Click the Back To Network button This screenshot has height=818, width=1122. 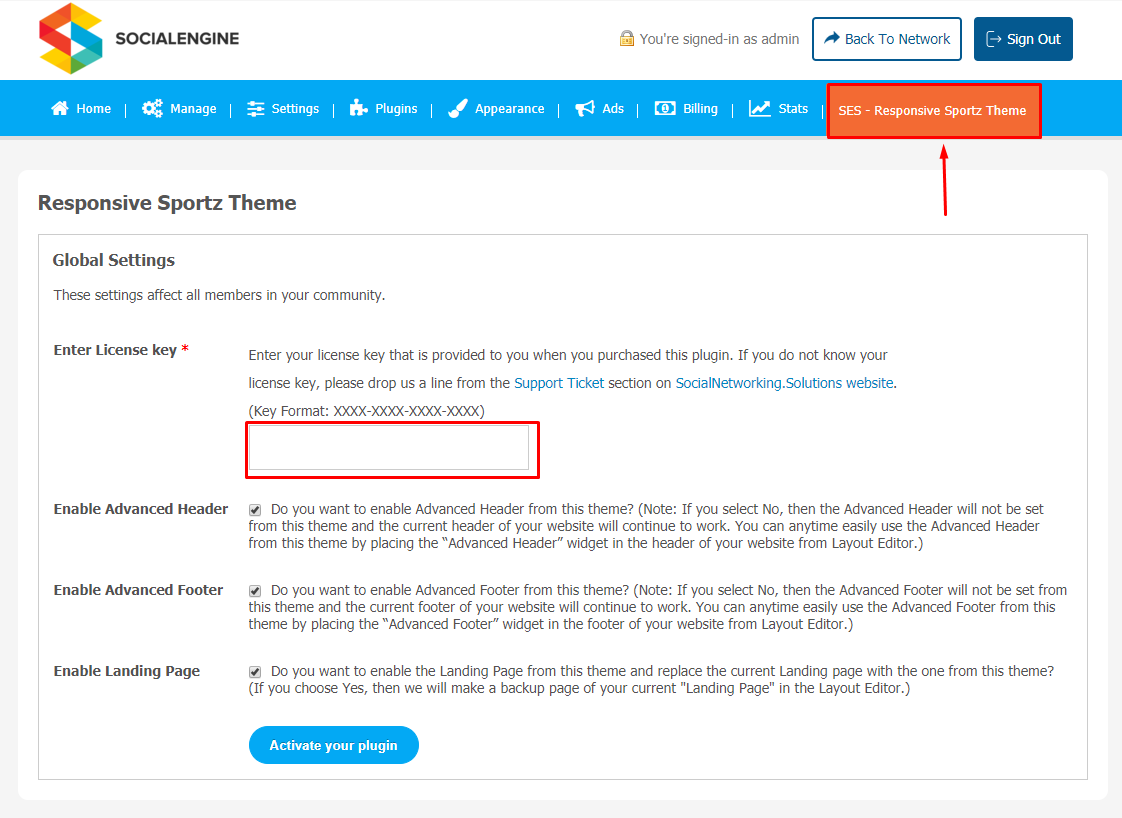pyautogui.click(x=887, y=39)
